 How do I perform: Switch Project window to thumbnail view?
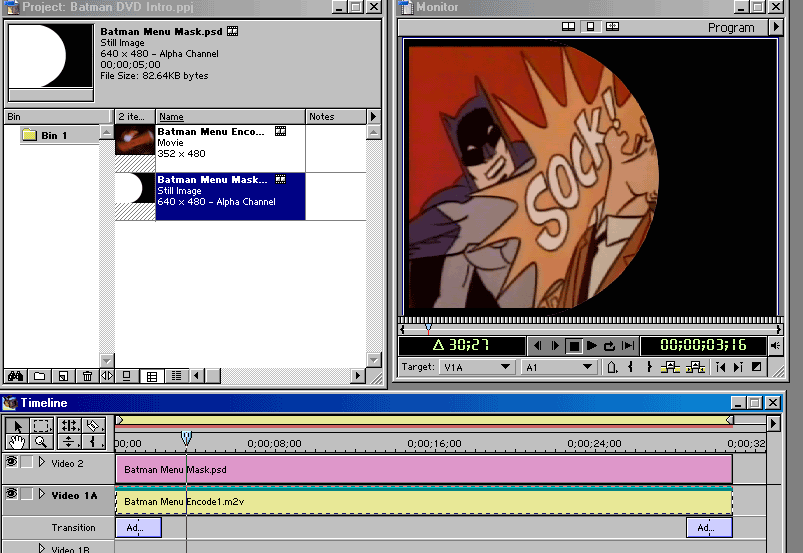coord(152,376)
